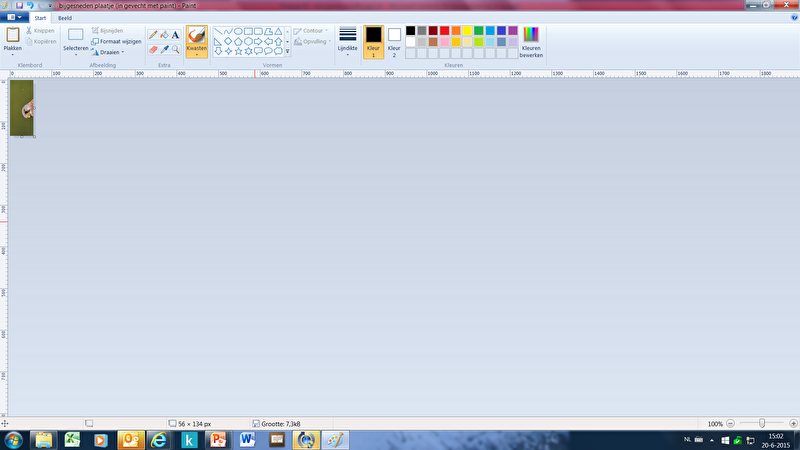Select the Text tool
Image resolution: width=800 pixels, height=450 pixels.
(x=176, y=34)
